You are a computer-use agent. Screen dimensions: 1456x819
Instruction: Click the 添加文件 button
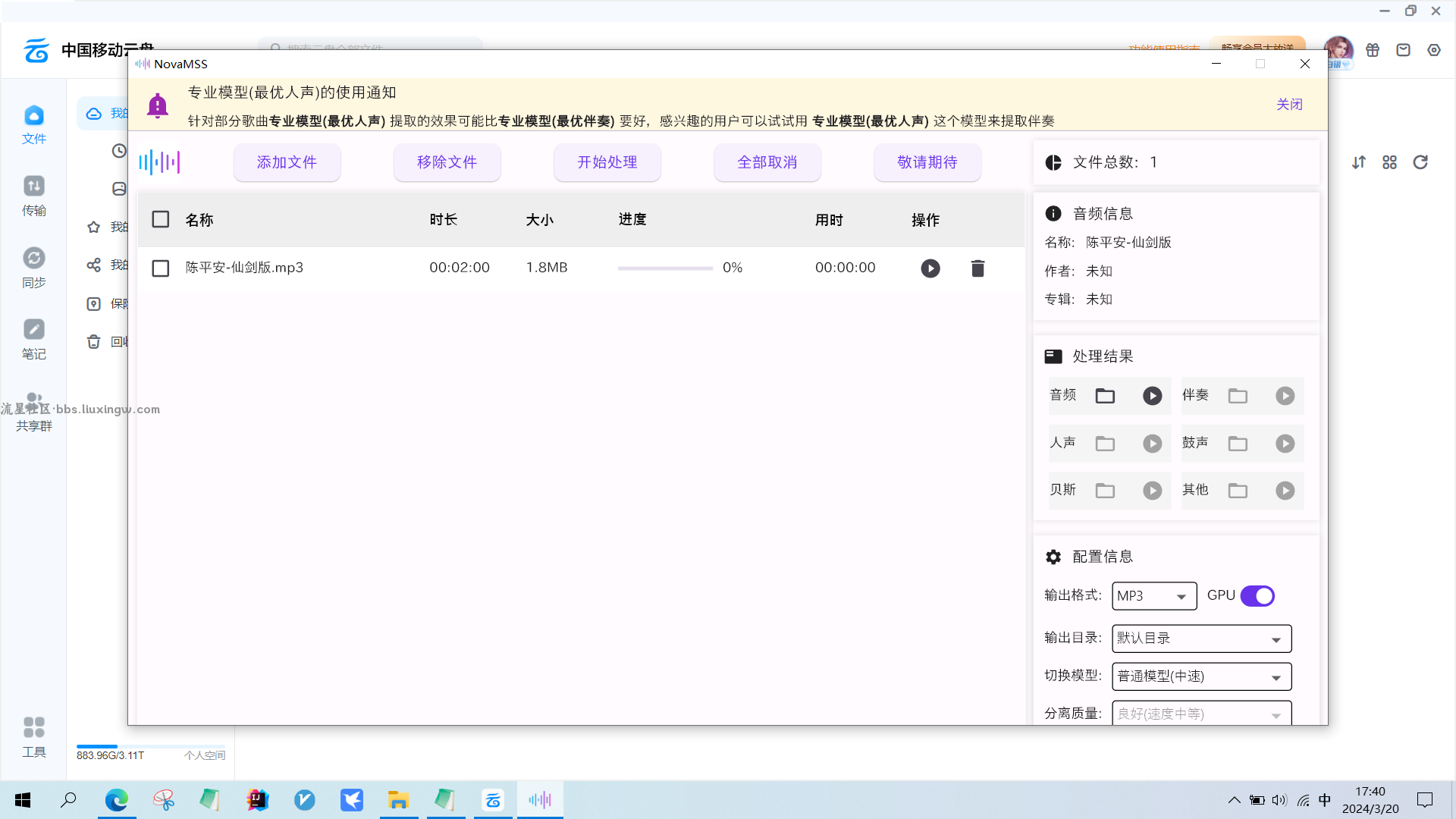tap(287, 162)
